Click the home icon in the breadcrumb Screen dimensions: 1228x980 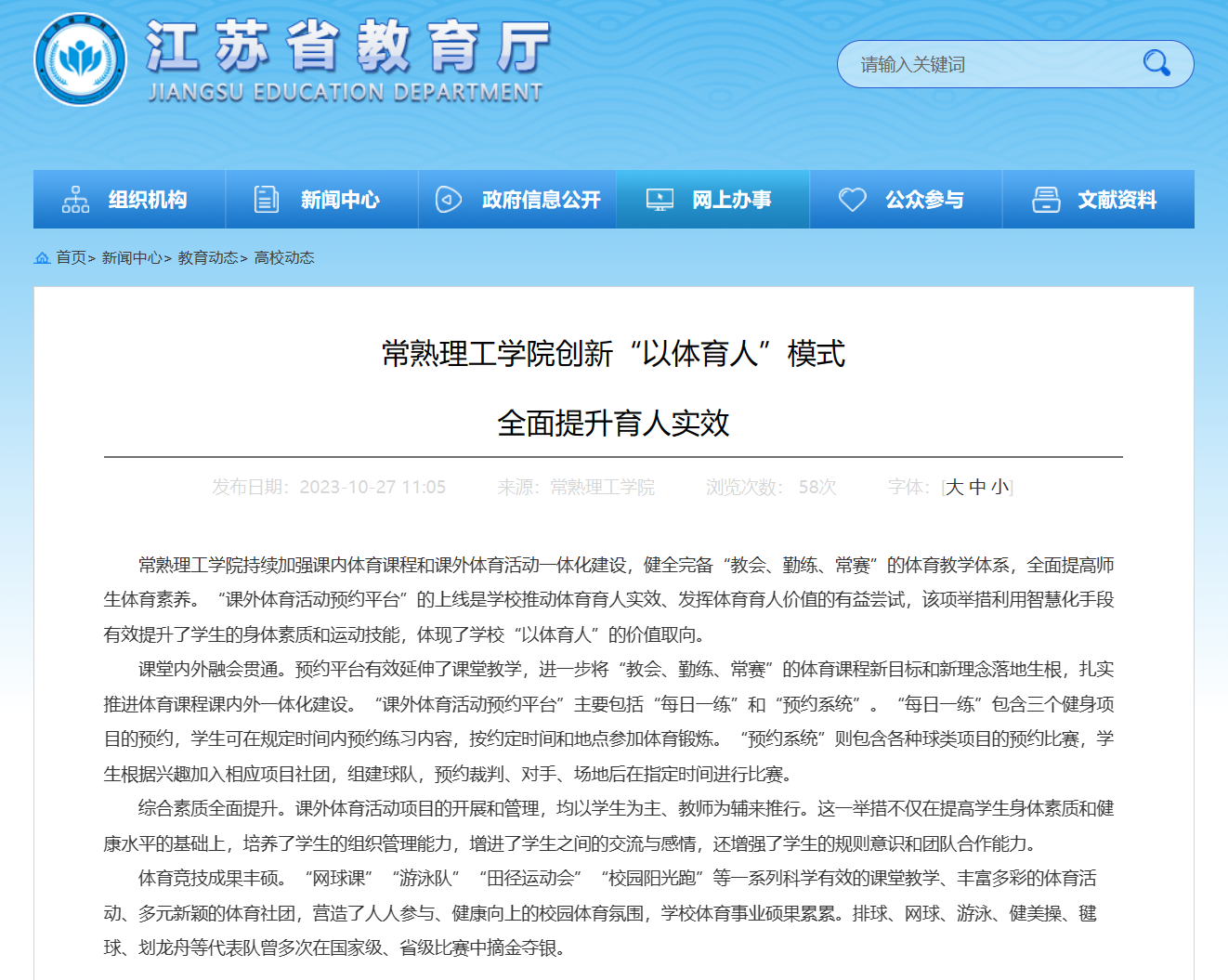coord(42,258)
